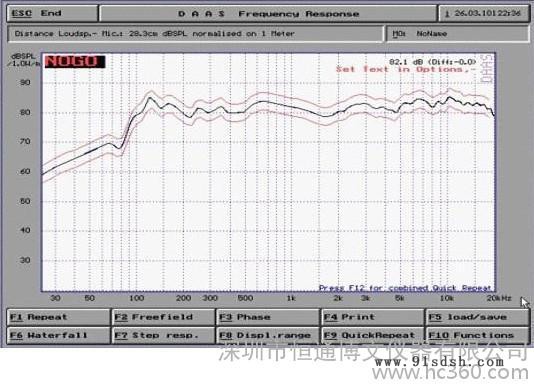Show F7 Step response
Screen dimensions: 534x384
163,335
